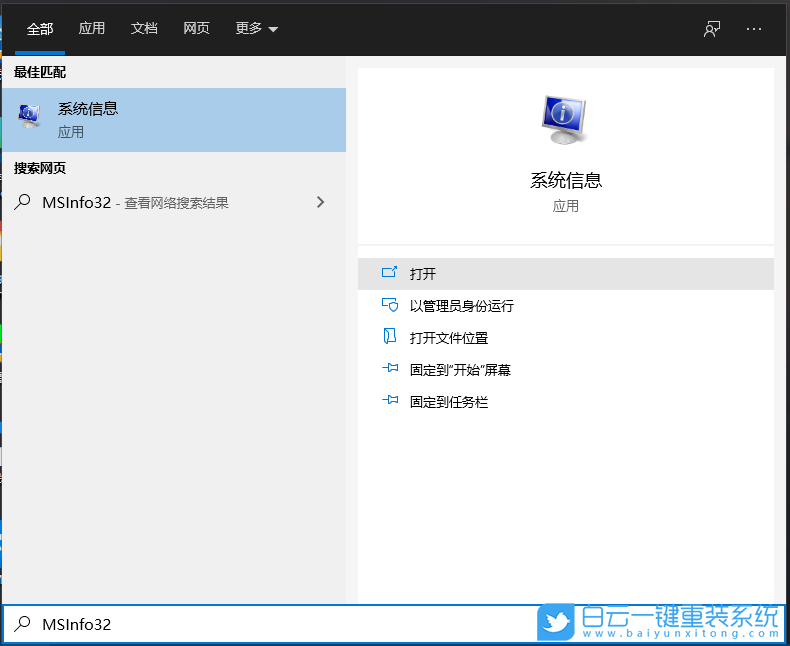
Task: Choose 固定到任务栏
Action: [566, 402]
